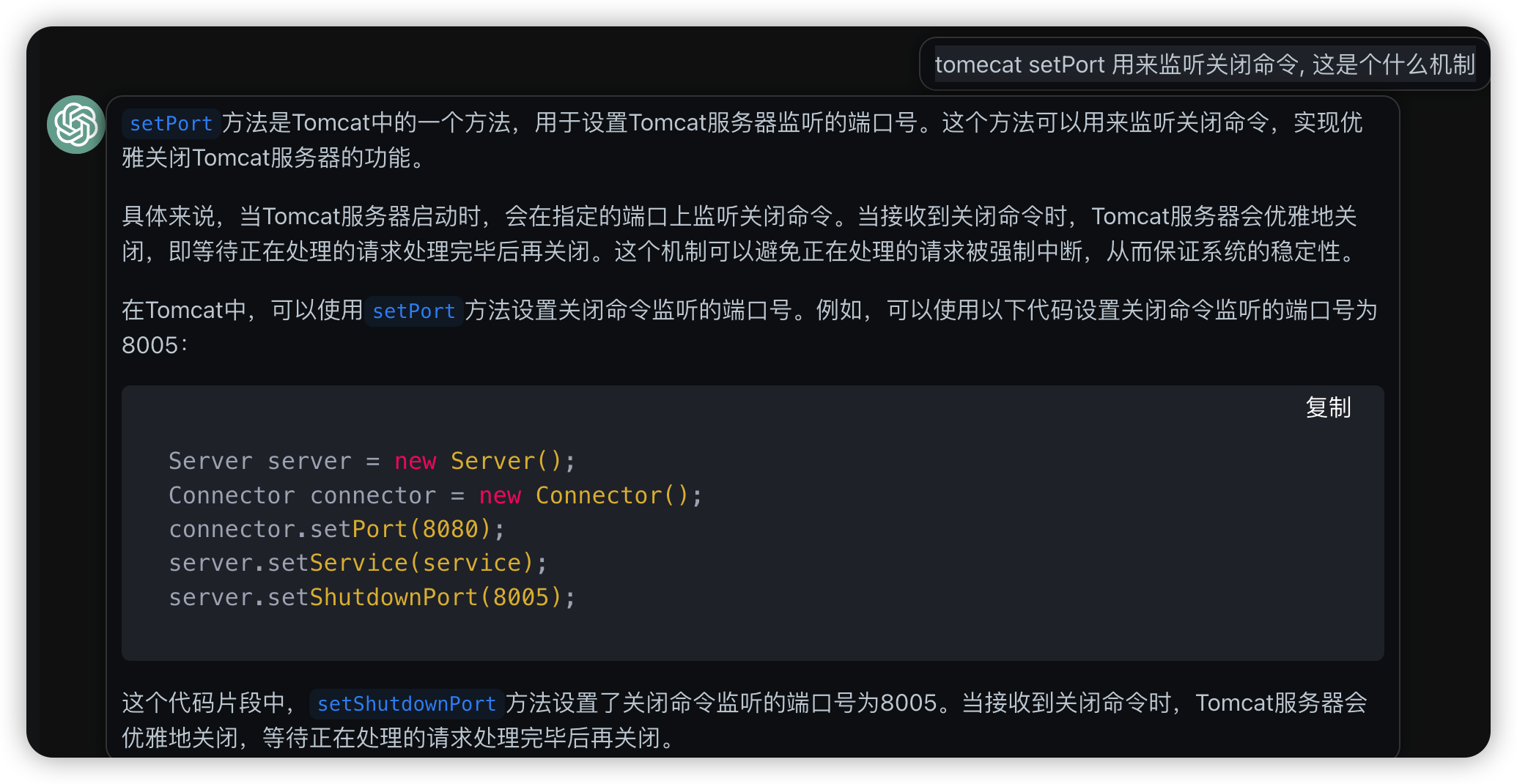Click the 8005: text before the code block
The height and width of the screenshot is (784, 1517).
(x=154, y=345)
